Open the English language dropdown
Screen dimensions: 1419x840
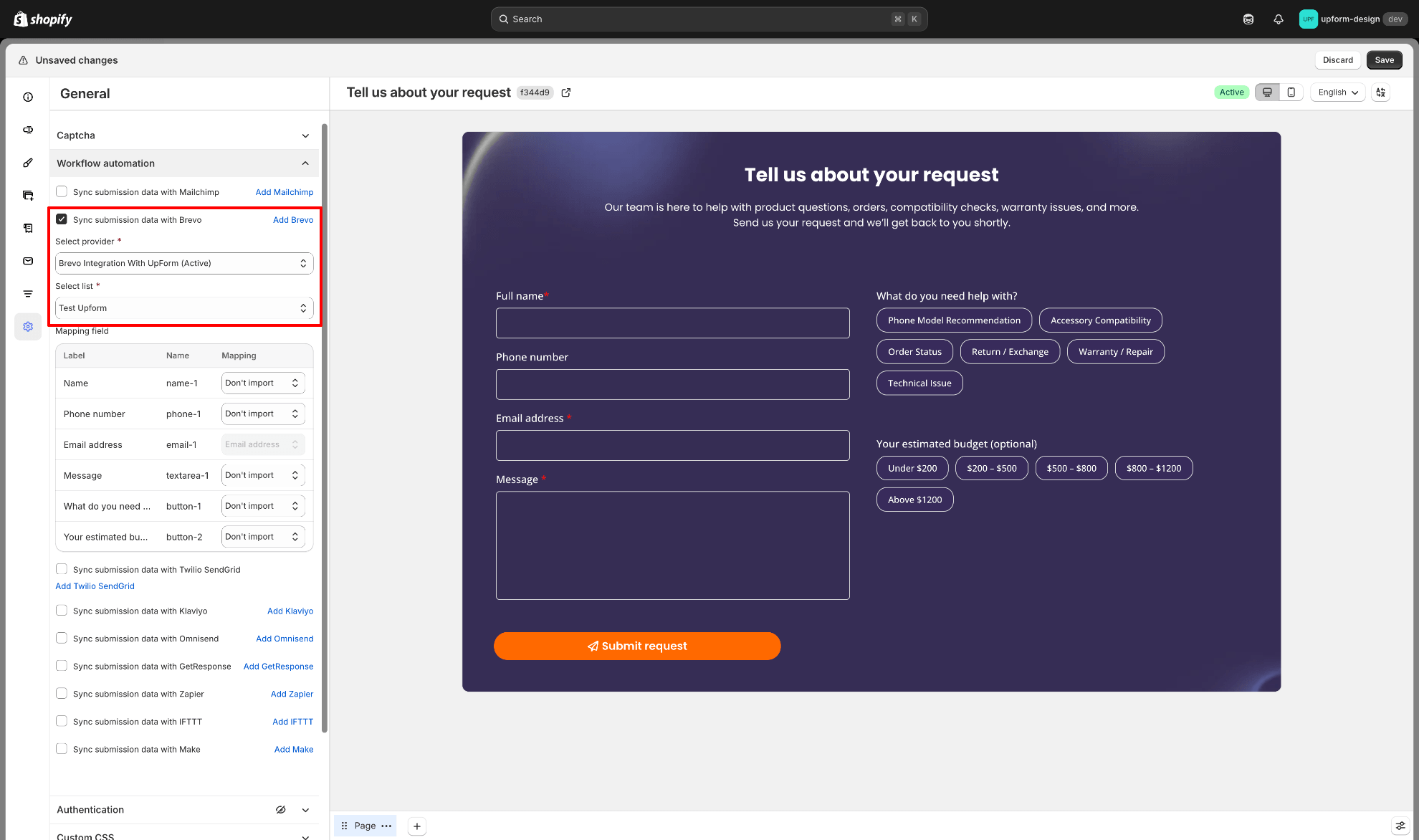pyautogui.click(x=1338, y=92)
